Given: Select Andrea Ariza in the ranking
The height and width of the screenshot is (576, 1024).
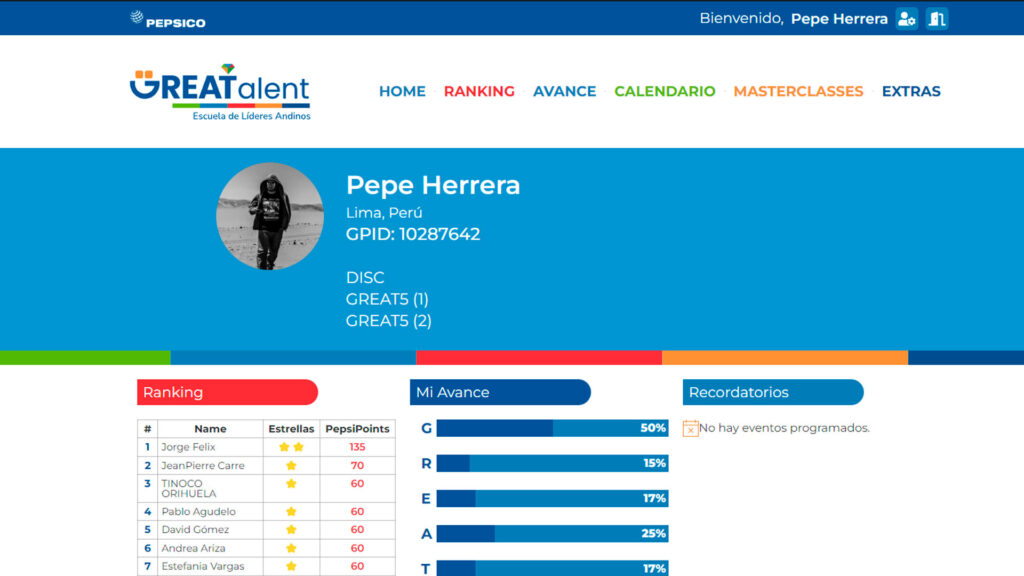Looking at the screenshot, I should 193,548.
